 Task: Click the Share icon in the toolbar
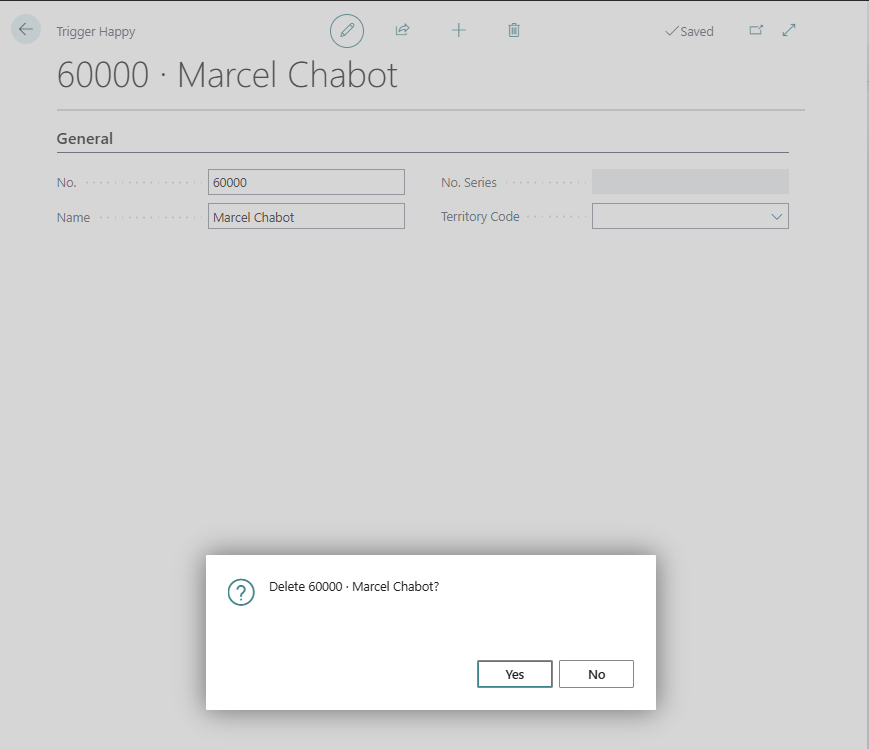tap(402, 30)
